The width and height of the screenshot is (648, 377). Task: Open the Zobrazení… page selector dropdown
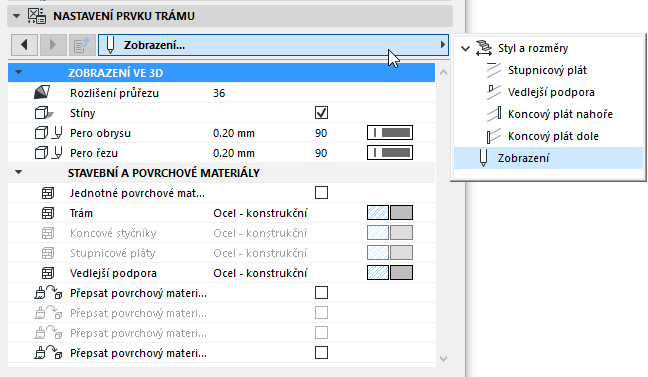pos(273,45)
